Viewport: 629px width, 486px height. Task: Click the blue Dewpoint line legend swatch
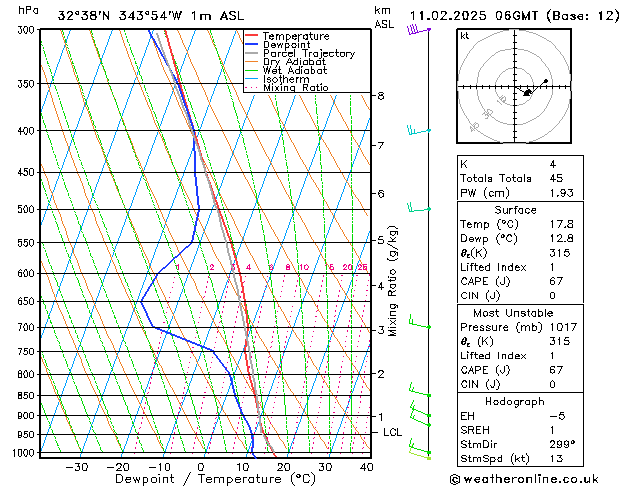click(x=252, y=45)
